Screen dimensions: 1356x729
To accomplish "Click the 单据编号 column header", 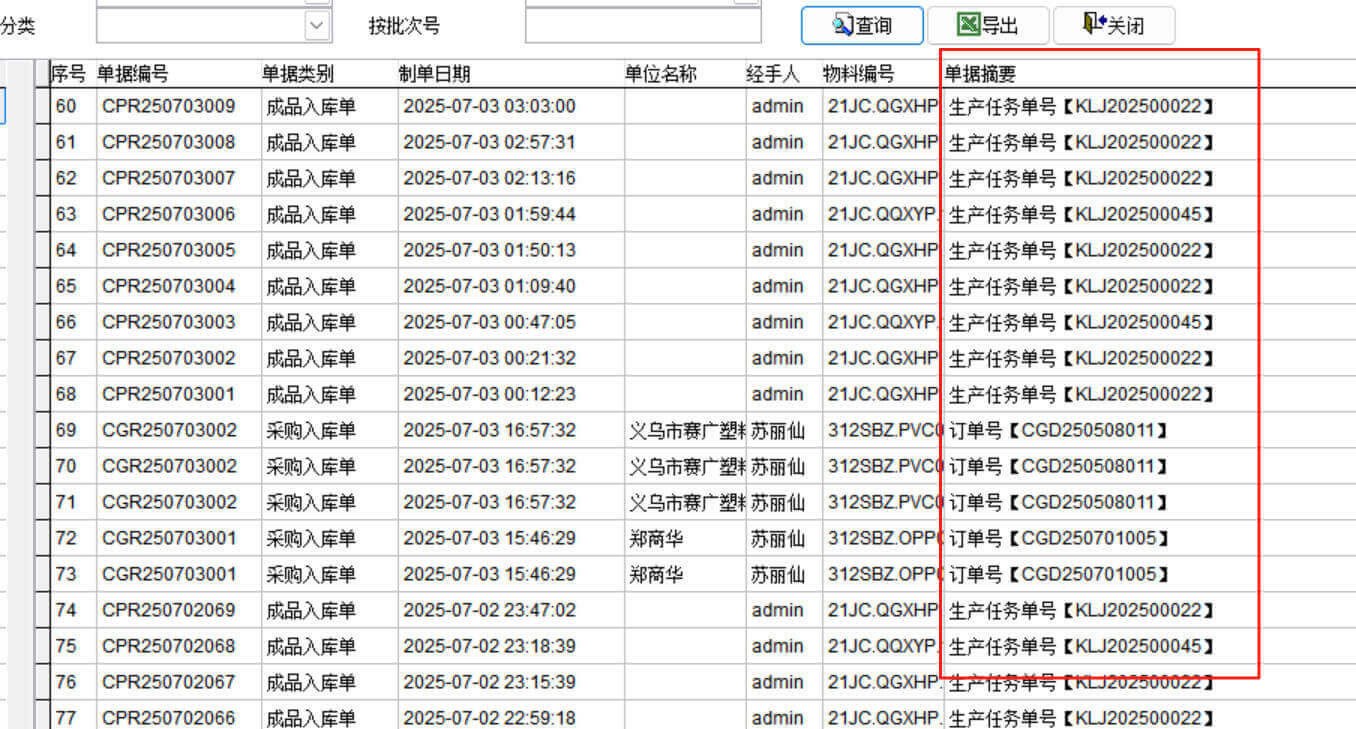I will click(132, 74).
